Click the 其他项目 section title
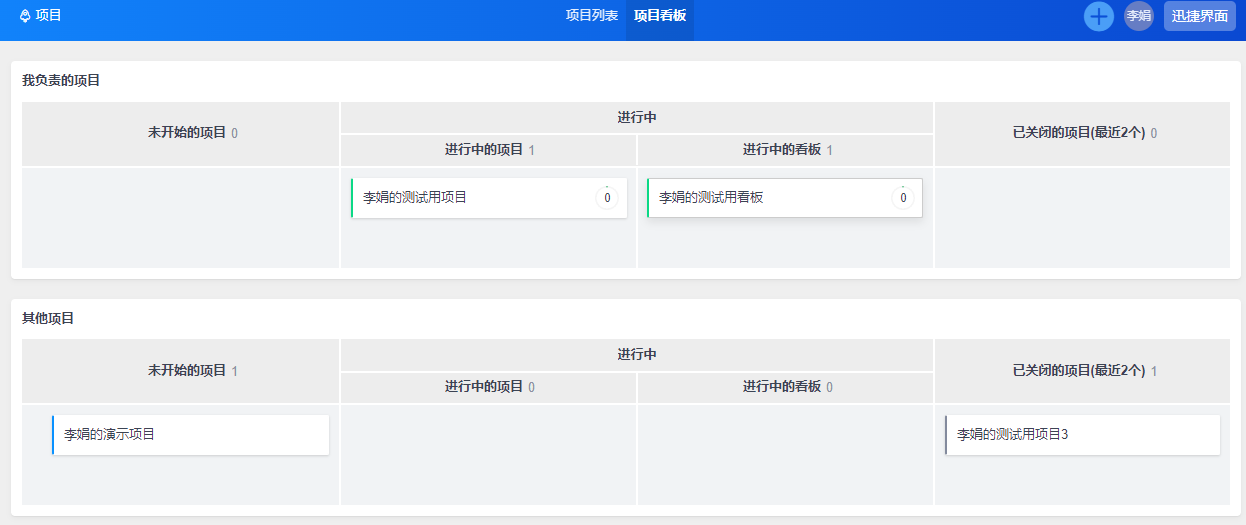 48,318
